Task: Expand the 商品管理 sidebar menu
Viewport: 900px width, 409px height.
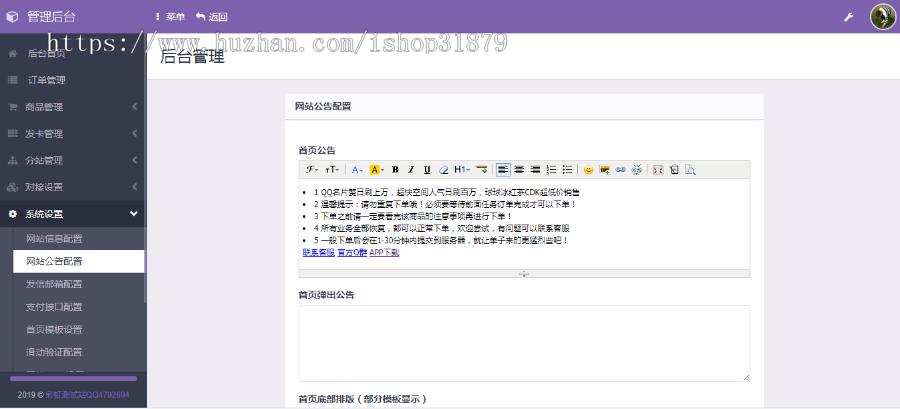Action: point(73,107)
